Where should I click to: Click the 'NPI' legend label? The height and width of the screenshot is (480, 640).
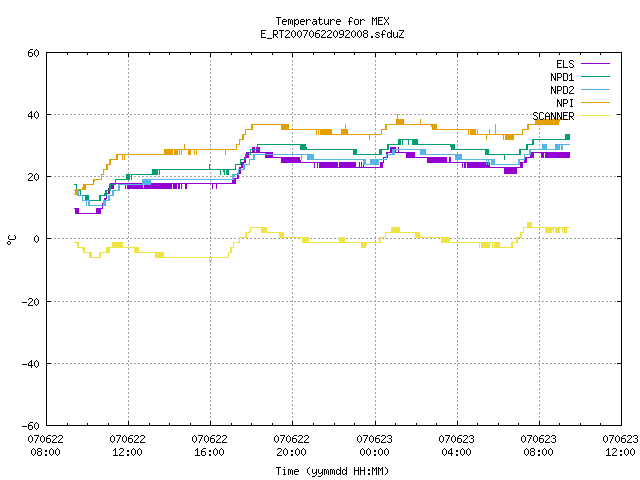[x=565, y=103]
